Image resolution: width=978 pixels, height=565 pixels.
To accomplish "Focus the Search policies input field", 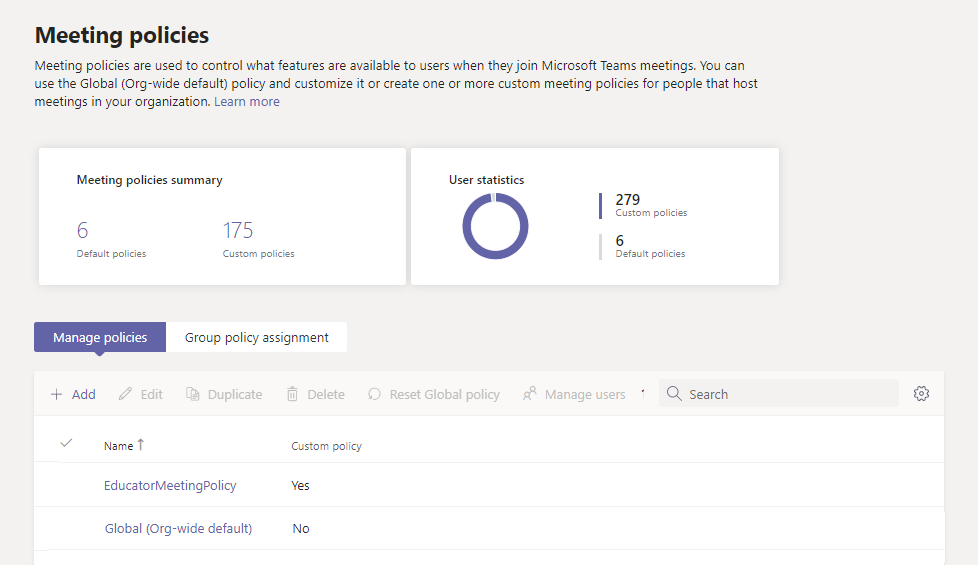I will tap(790, 394).
